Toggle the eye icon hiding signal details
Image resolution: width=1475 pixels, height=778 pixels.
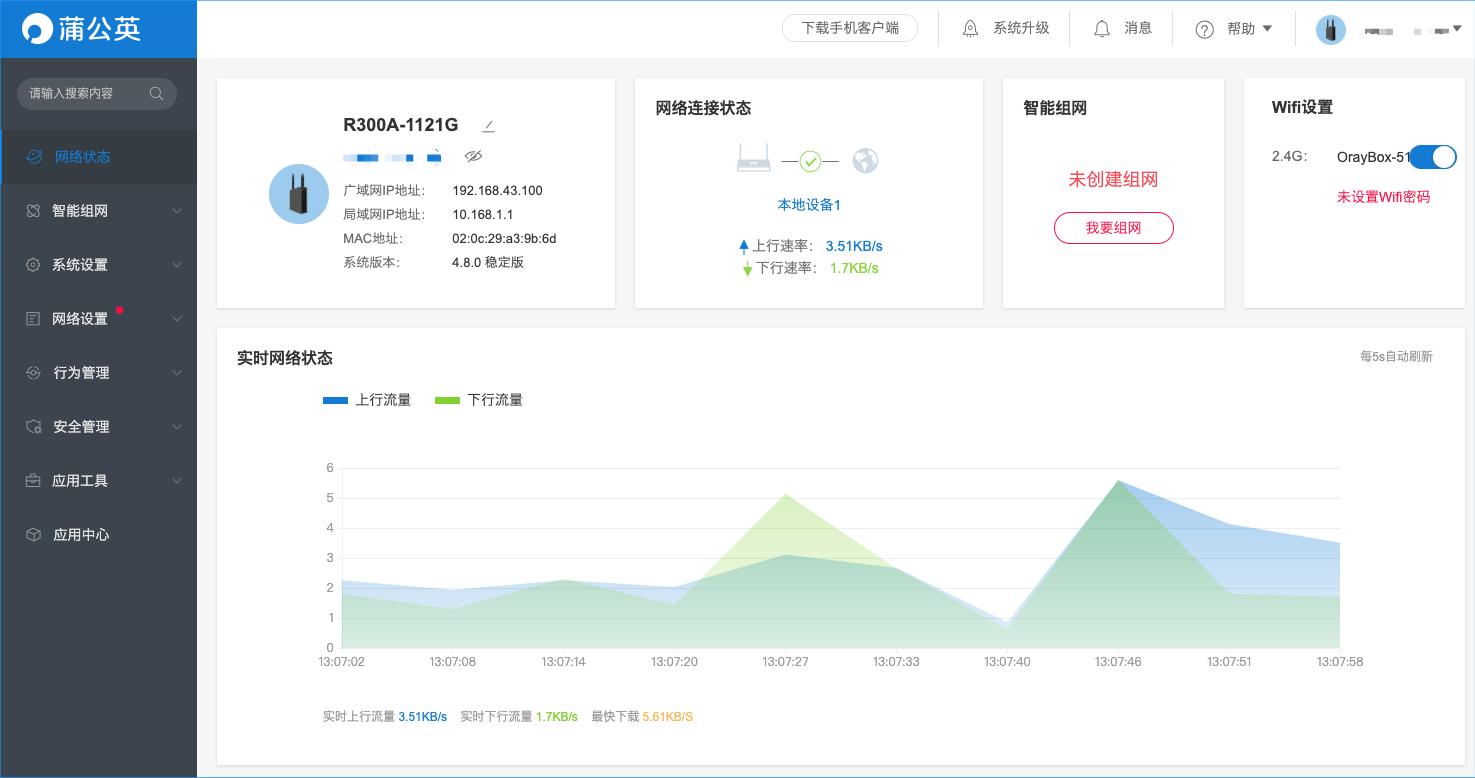474,156
